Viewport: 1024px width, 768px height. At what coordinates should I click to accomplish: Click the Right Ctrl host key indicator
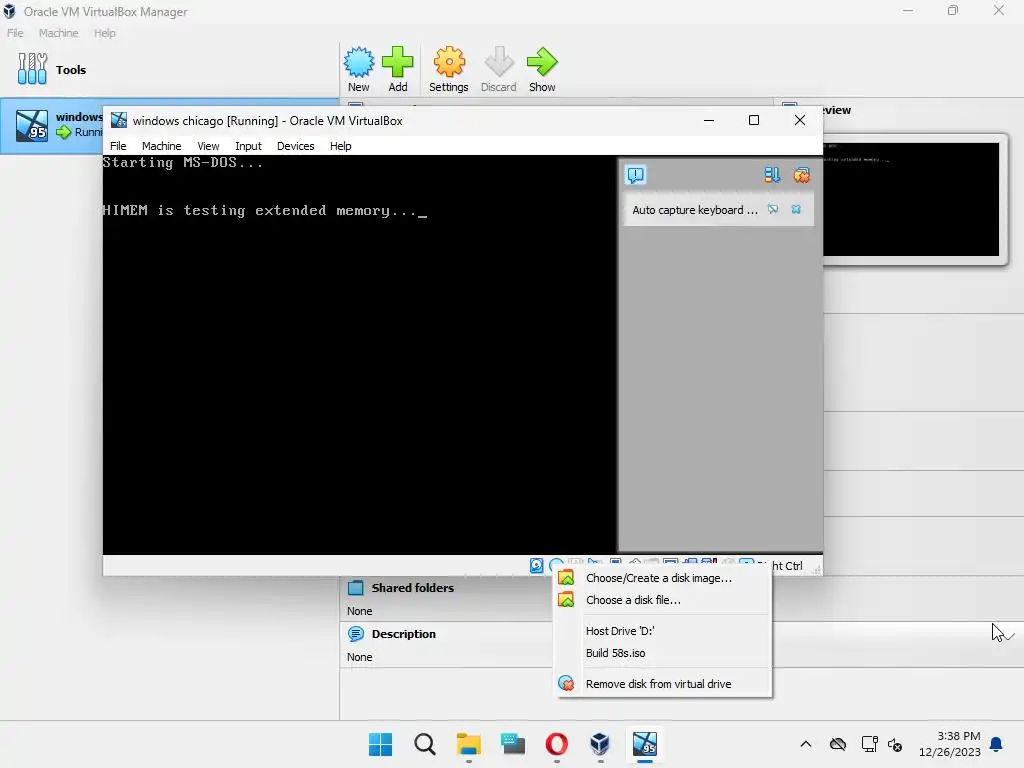[788, 566]
